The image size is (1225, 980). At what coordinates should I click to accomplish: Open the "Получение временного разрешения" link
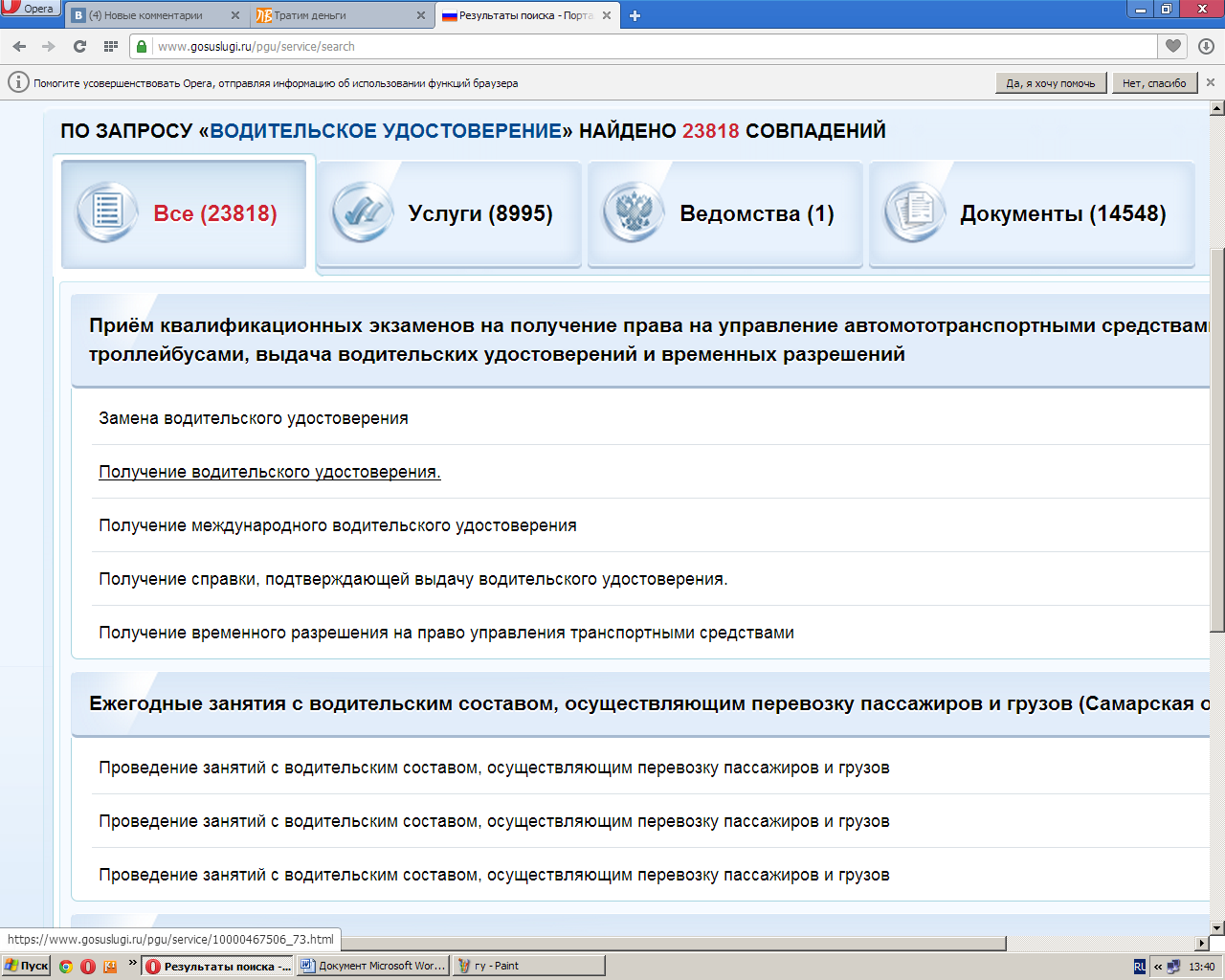tap(446, 633)
